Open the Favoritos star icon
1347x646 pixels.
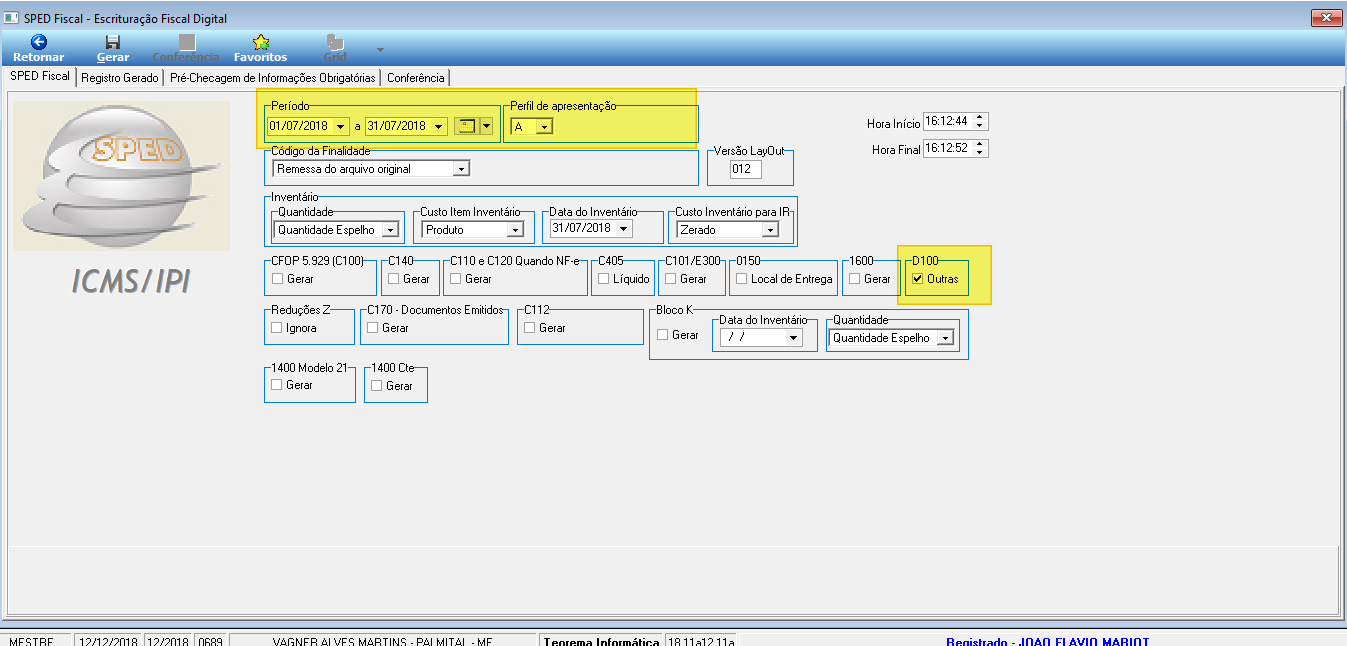(x=261, y=42)
